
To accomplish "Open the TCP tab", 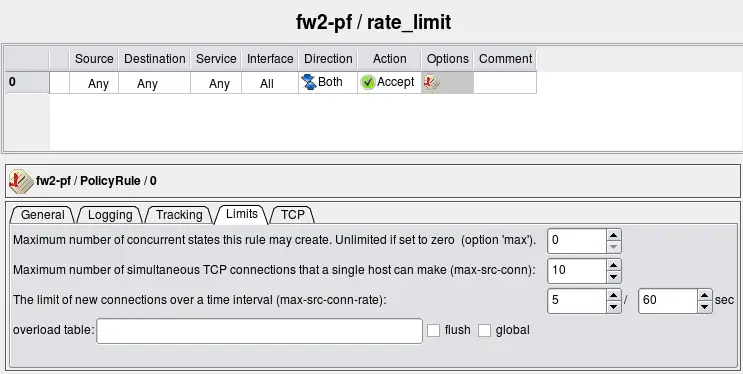I will coord(292,215).
